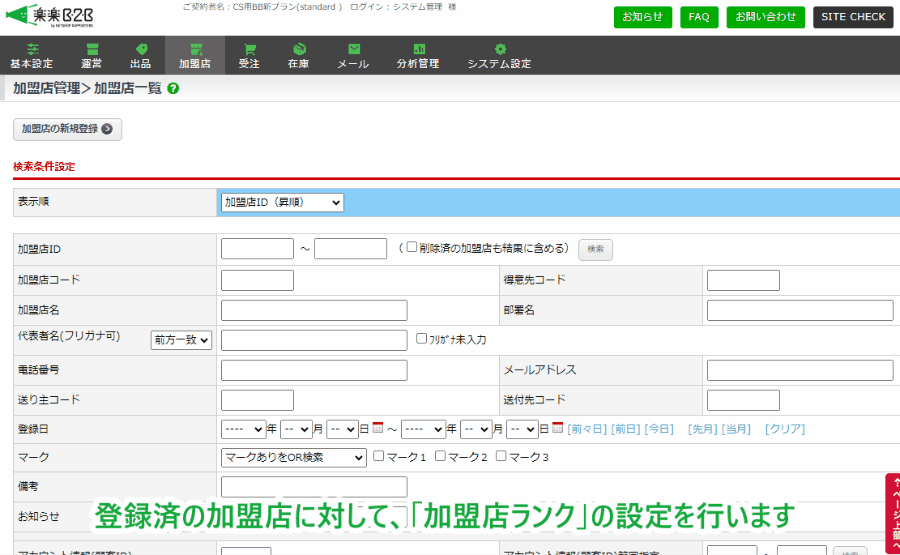Open the 在庫 inventory box icon
The image size is (900, 555).
[x=299, y=49]
